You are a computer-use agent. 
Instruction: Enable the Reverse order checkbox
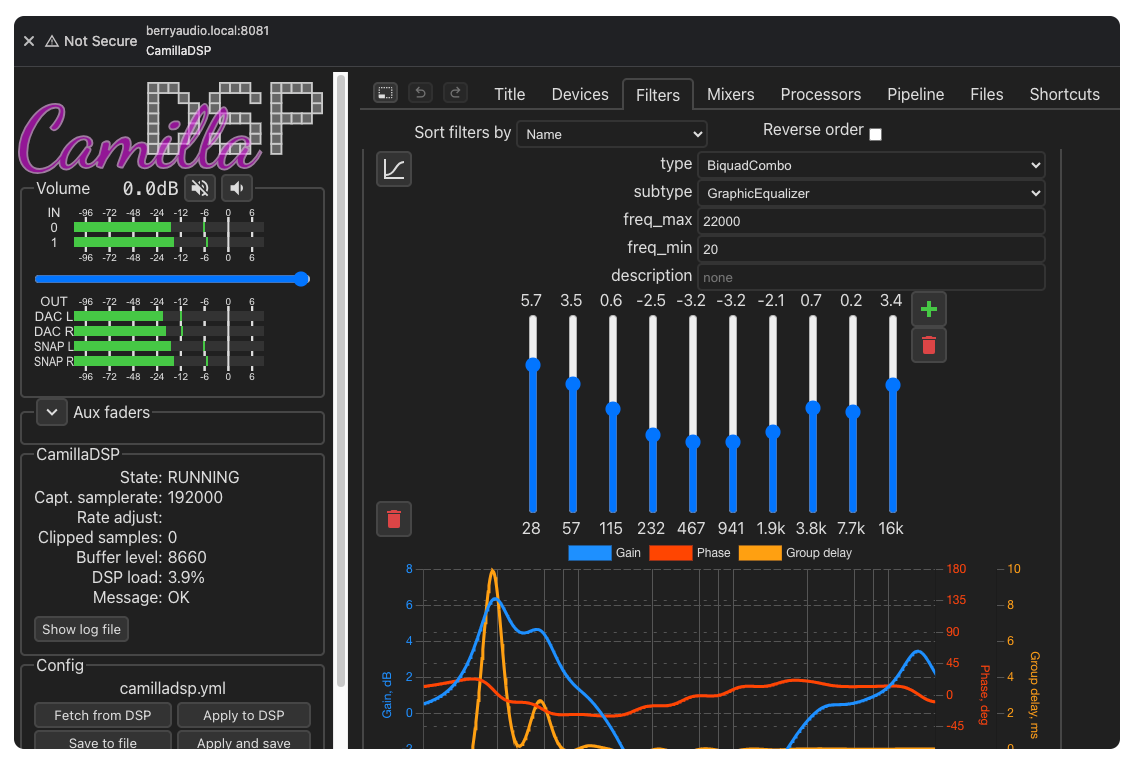click(876, 134)
